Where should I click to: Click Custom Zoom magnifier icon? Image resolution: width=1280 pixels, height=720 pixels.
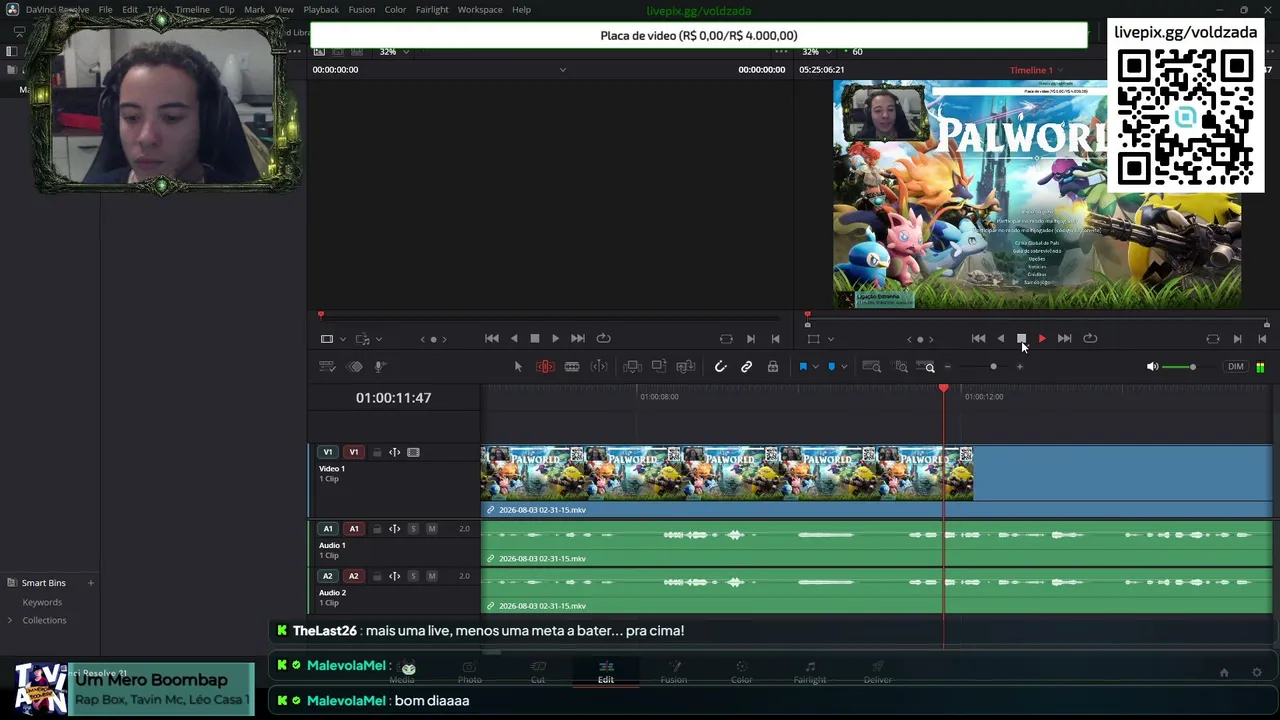(926, 367)
